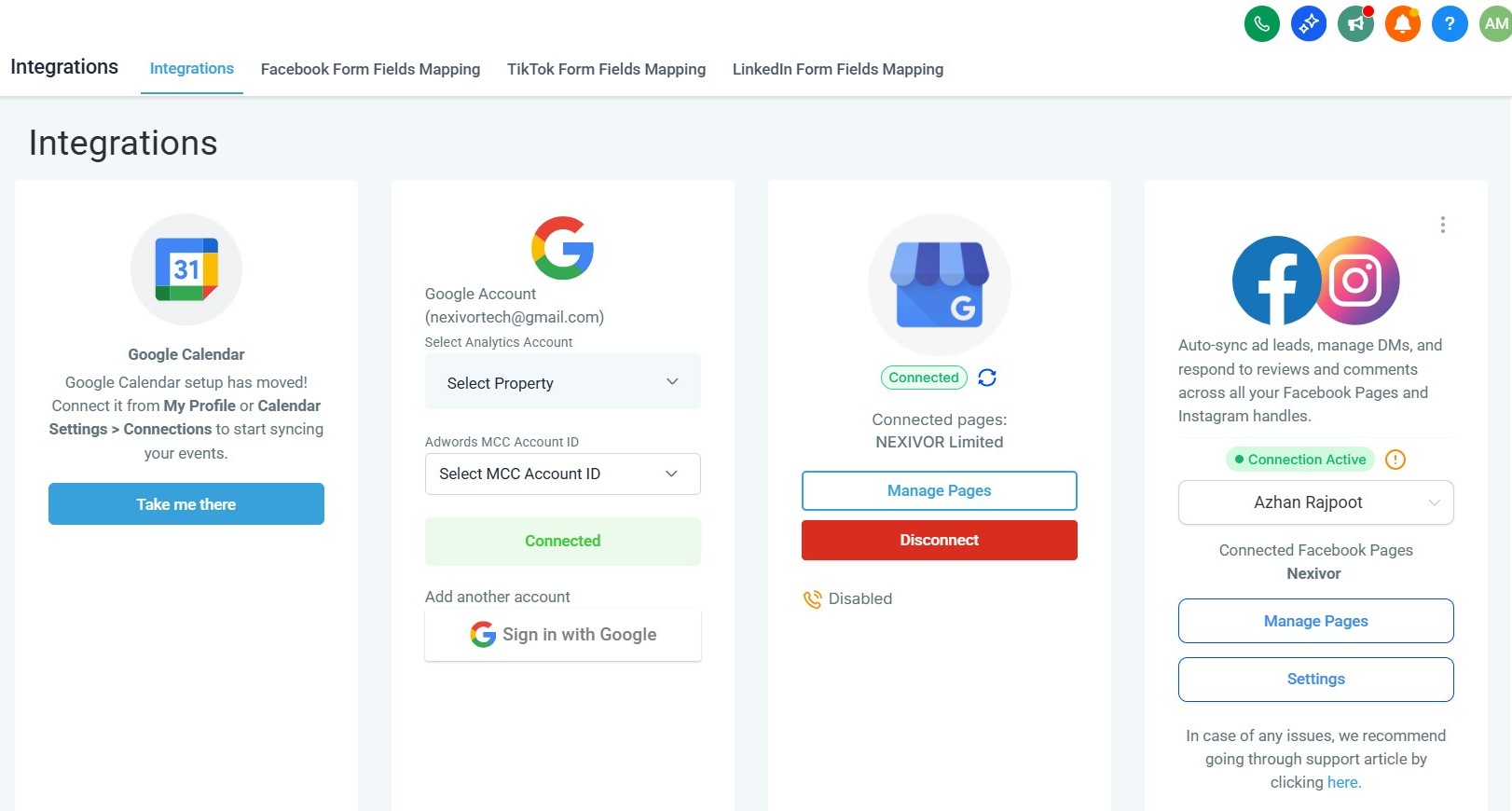Open the AM profile avatar
The image size is (1512, 811).
(x=1495, y=23)
